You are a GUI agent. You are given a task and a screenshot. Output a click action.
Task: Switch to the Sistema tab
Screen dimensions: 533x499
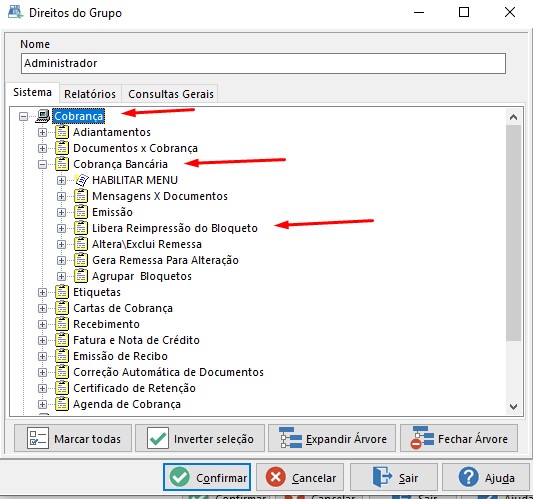click(x=32, y=92)
